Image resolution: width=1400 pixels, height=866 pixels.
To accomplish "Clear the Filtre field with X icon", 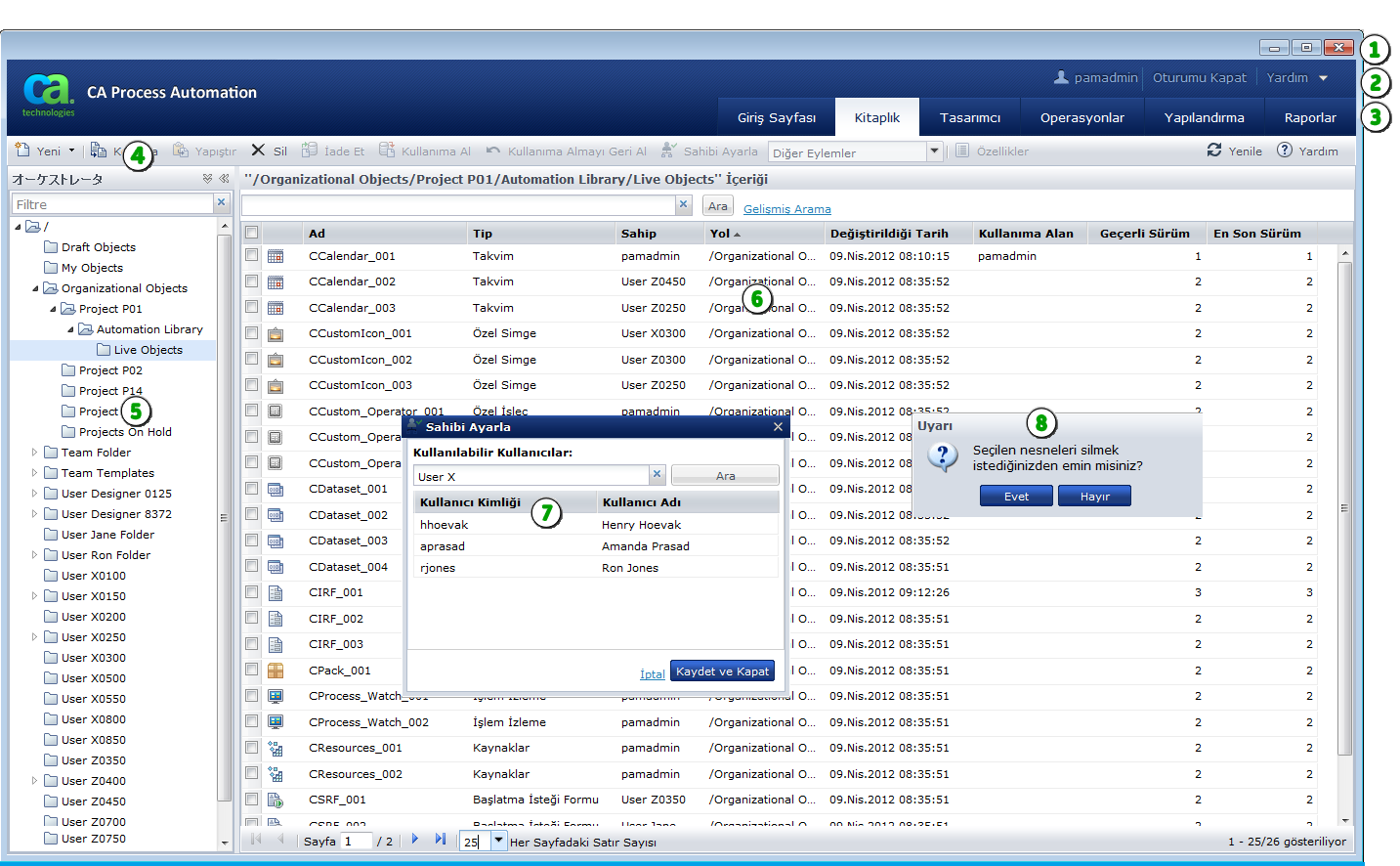I will (x=222, y=203).
